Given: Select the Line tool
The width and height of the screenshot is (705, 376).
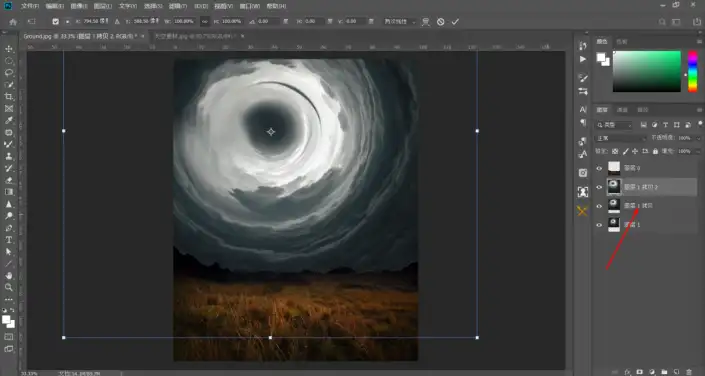Looking at the screenshot, I should coord(9,264).
